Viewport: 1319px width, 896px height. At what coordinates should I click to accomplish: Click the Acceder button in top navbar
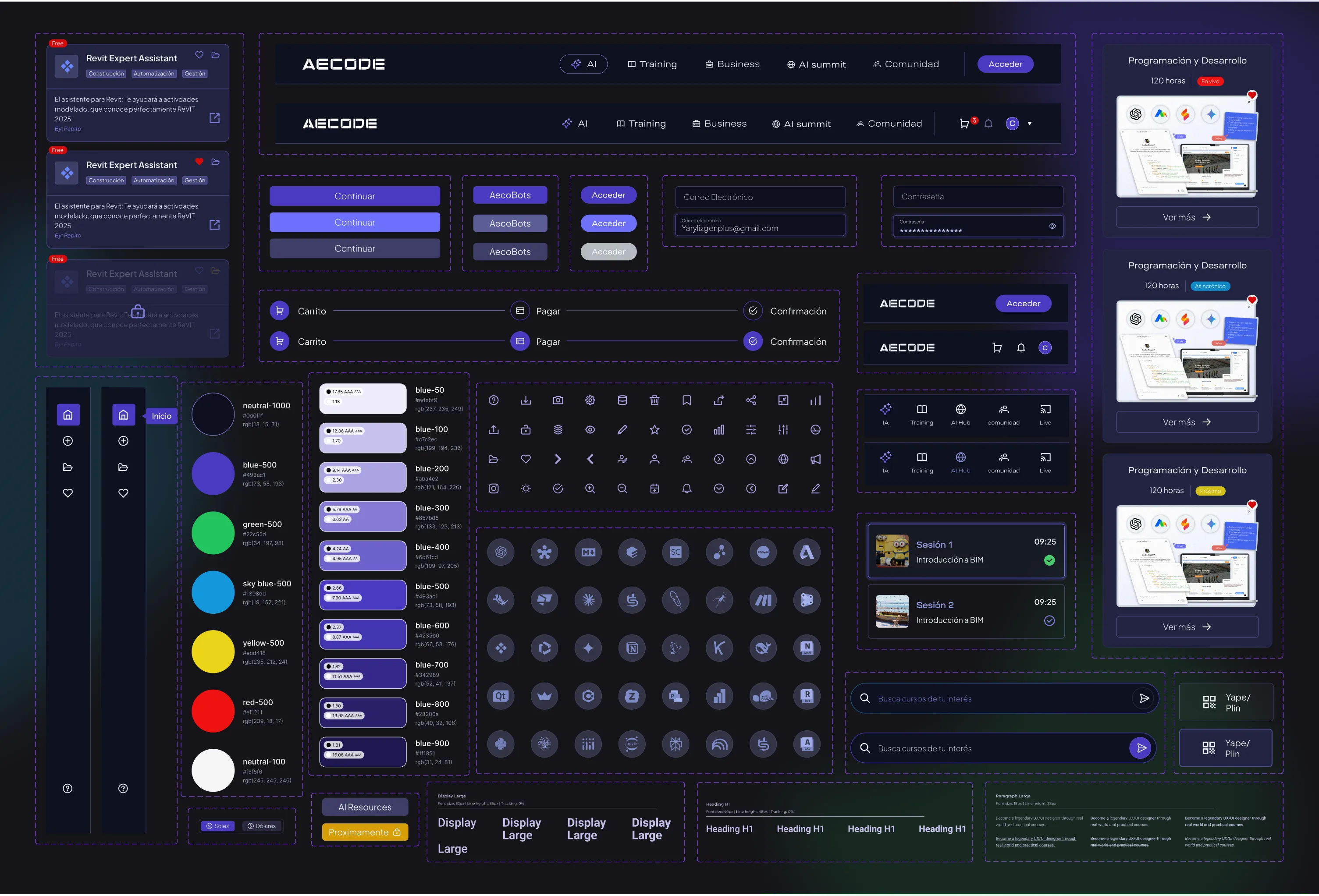[1005, 64]
